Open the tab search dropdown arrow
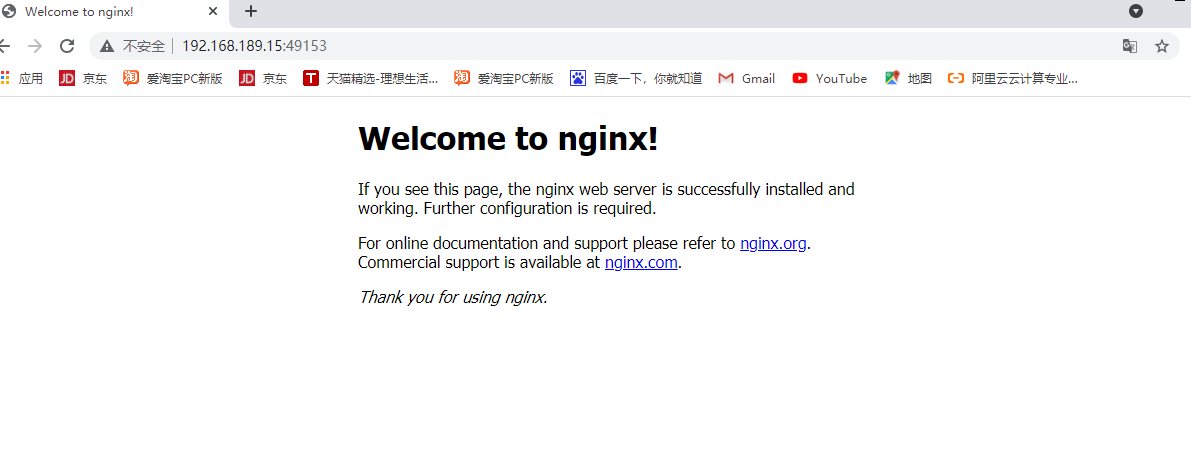1191x466 pixels. tap(1136, 11)
